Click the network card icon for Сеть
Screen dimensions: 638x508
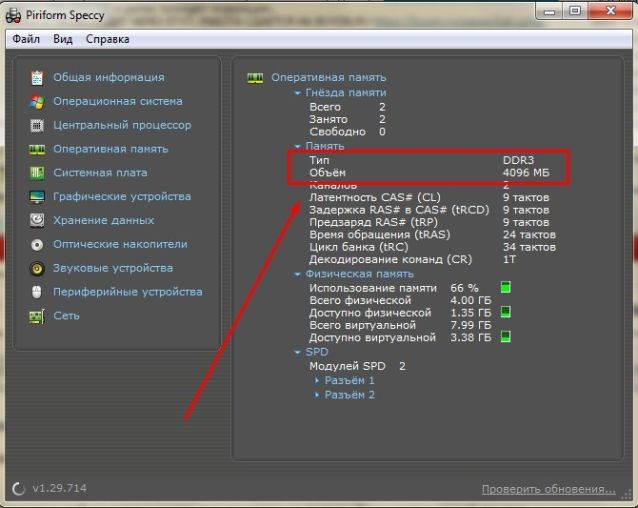tap(37, 316)
